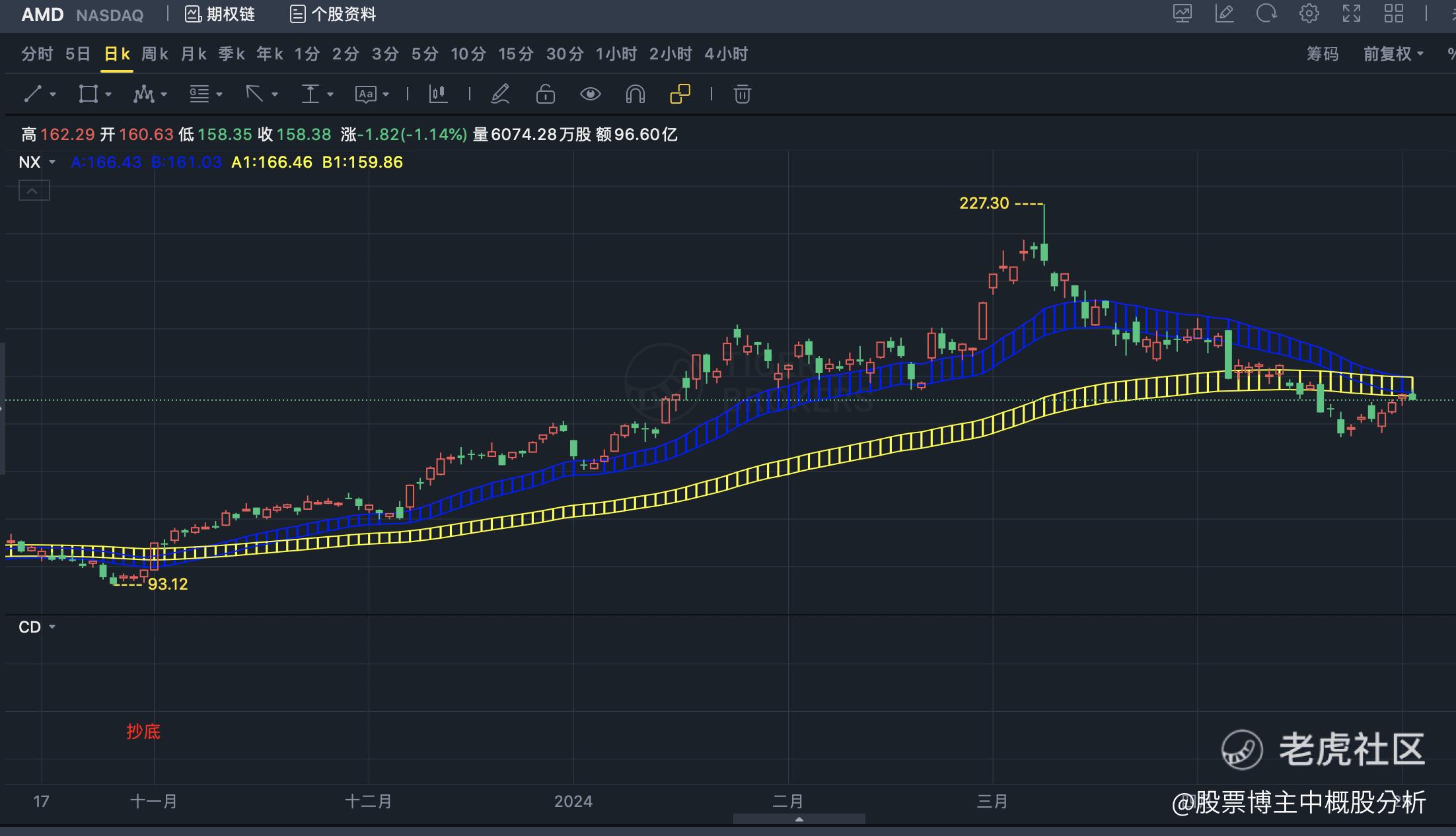Image resolution: width=1456 pixels, height=836 pixels.
Task: Click the magnet snap tool icon
Action: pyautogui.click(x=635, y=94)
